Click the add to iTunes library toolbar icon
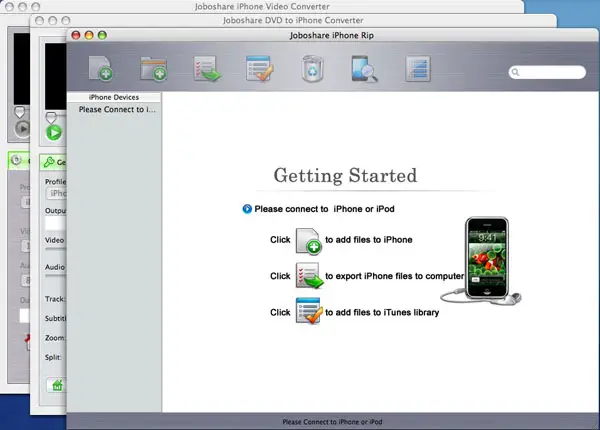The image size is (600, 430). pyautogui.click(x=259, y=68)
